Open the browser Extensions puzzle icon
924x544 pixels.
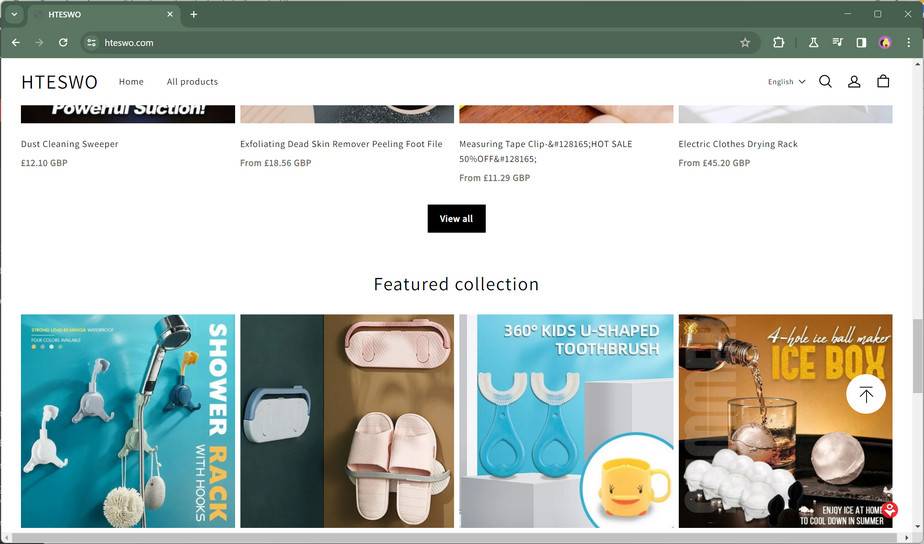pos(779,43)
